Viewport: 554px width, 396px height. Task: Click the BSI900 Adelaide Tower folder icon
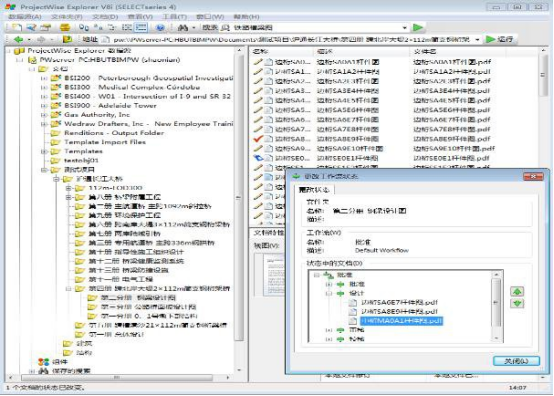[56, 105]
